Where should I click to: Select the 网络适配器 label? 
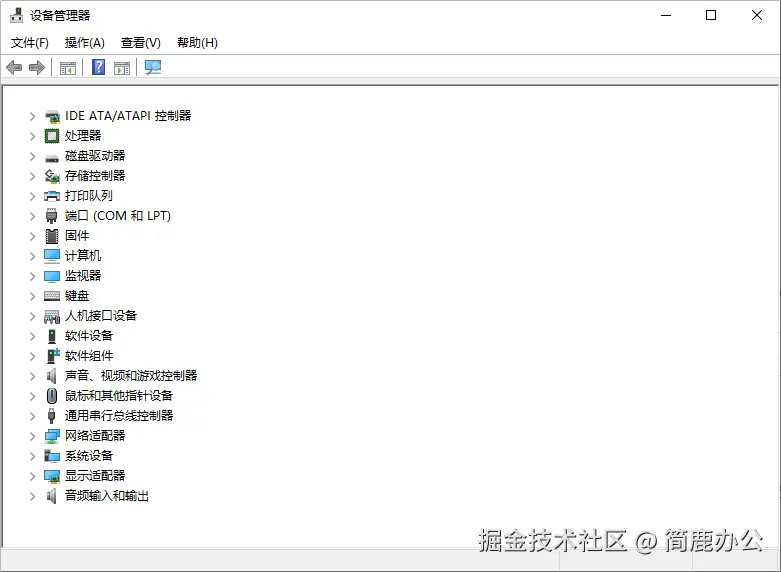95,435
